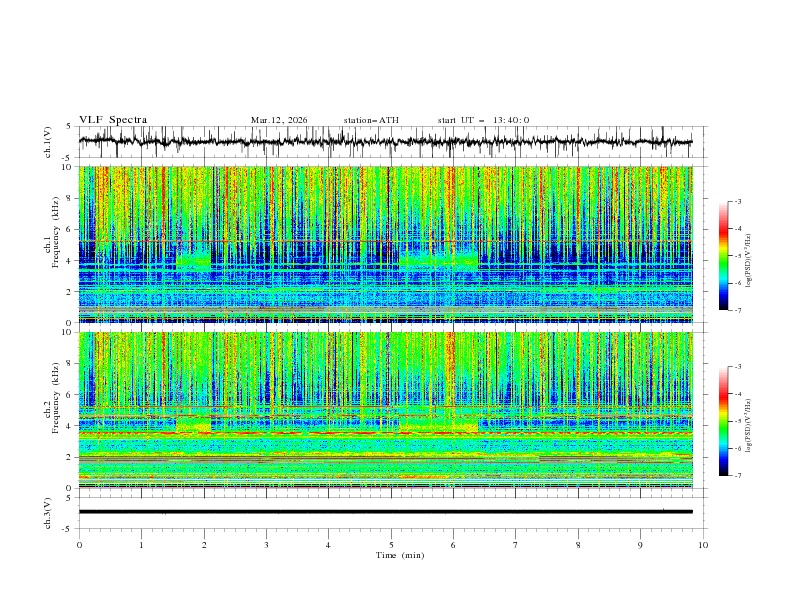
Task: Click the 'ch.1(V)' waveform axis label
Action: pos(48,142)
